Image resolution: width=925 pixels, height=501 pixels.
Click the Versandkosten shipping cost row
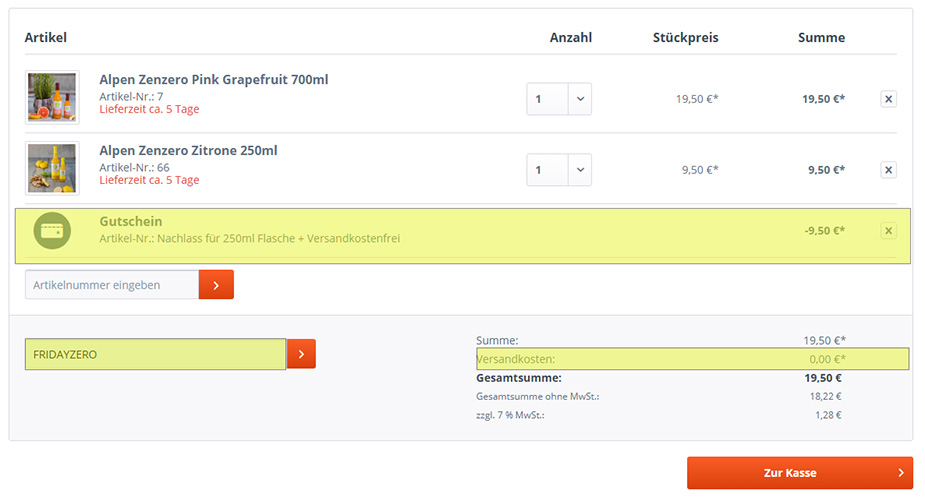click(x=692, y=359)
